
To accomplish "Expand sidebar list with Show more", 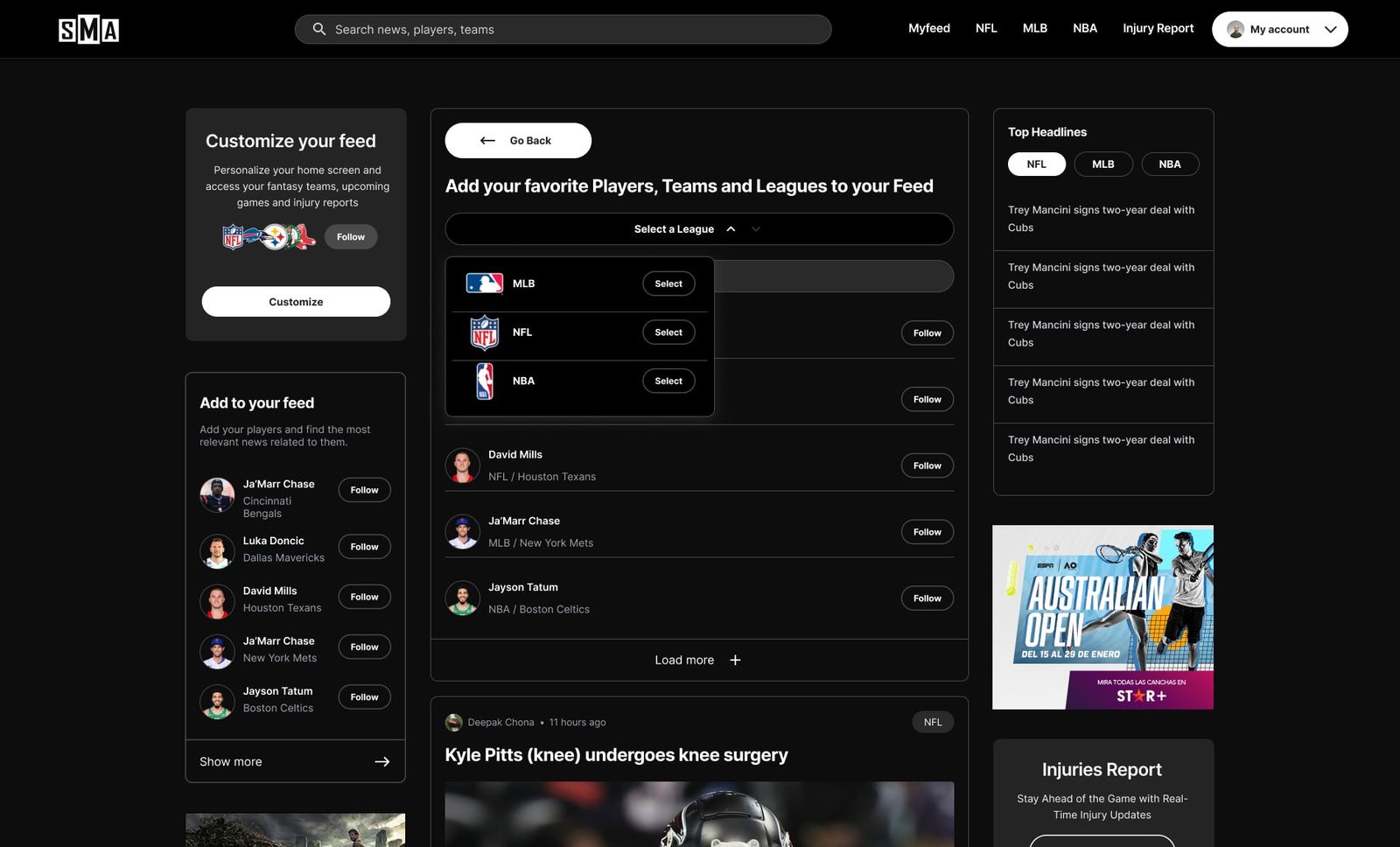I will [x=295, y=761].
